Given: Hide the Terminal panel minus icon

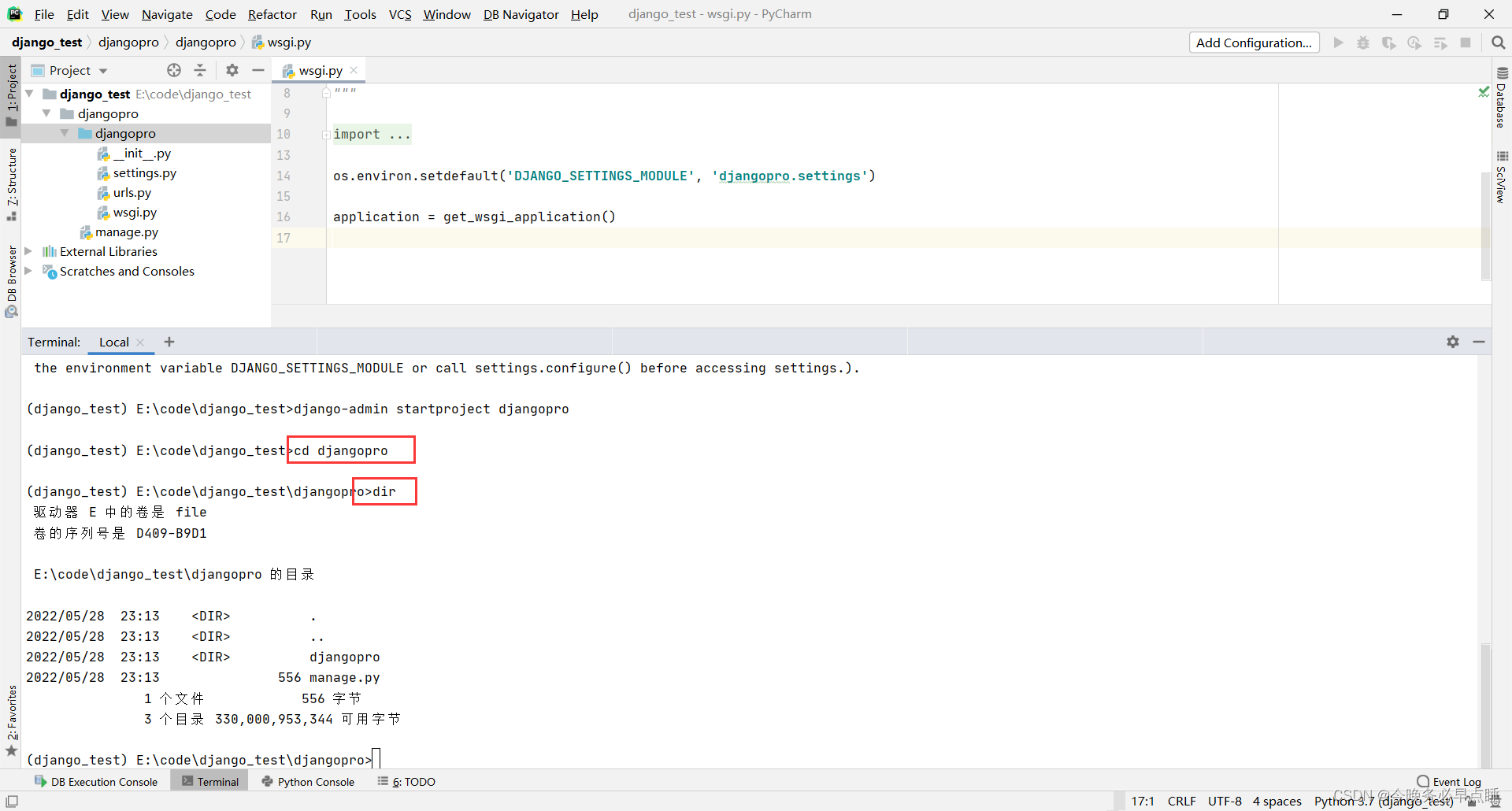Looking at the screenshot, I should [1479, 342].
